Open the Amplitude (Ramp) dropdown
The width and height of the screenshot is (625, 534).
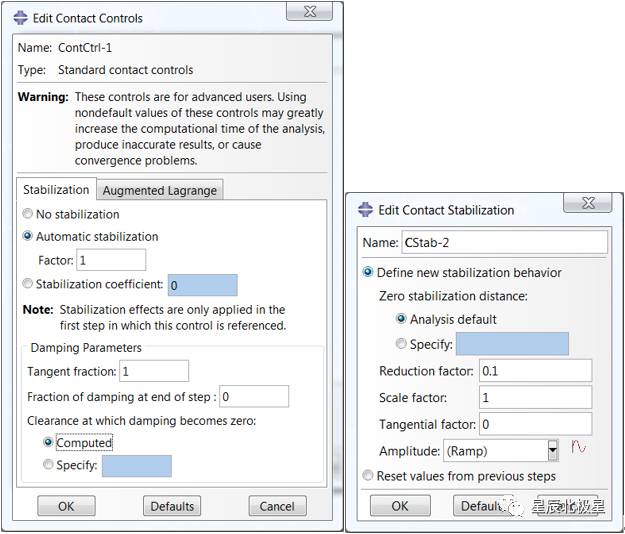(x=552, y=451)
